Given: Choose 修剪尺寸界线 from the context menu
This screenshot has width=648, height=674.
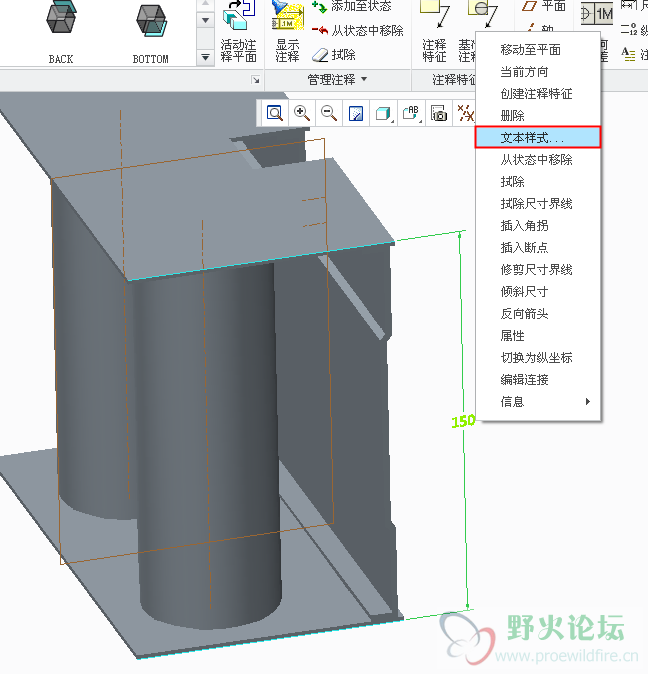Looking at the screenshot, I should (x=538, y=270).
